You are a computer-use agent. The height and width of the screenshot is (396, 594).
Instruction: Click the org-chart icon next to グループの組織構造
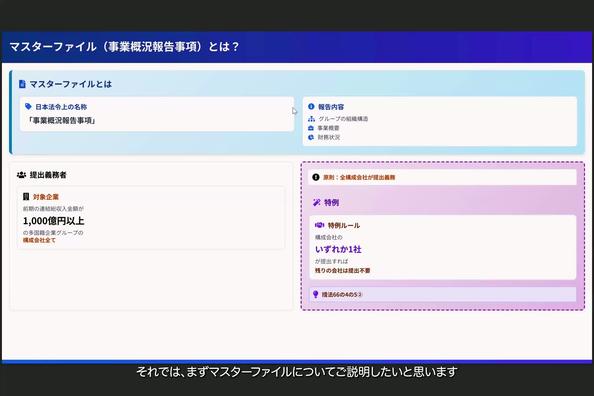311,119
